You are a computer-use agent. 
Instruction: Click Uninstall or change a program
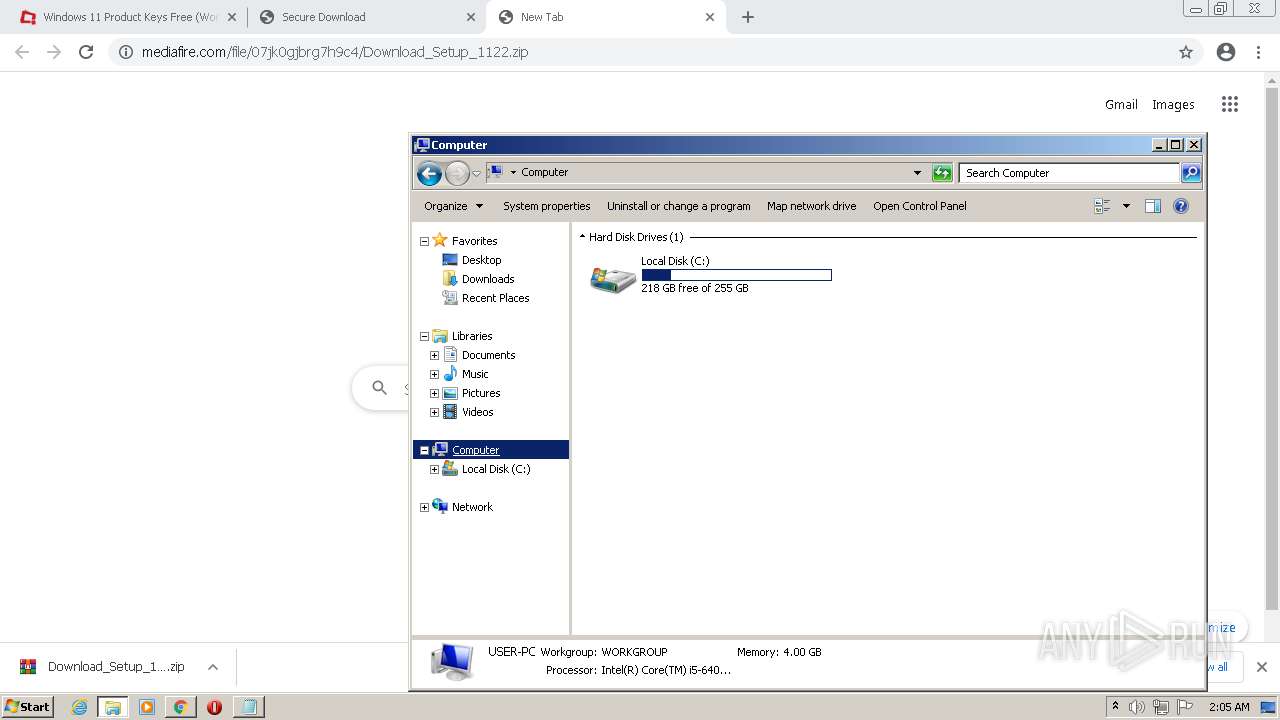pos(678,206)
